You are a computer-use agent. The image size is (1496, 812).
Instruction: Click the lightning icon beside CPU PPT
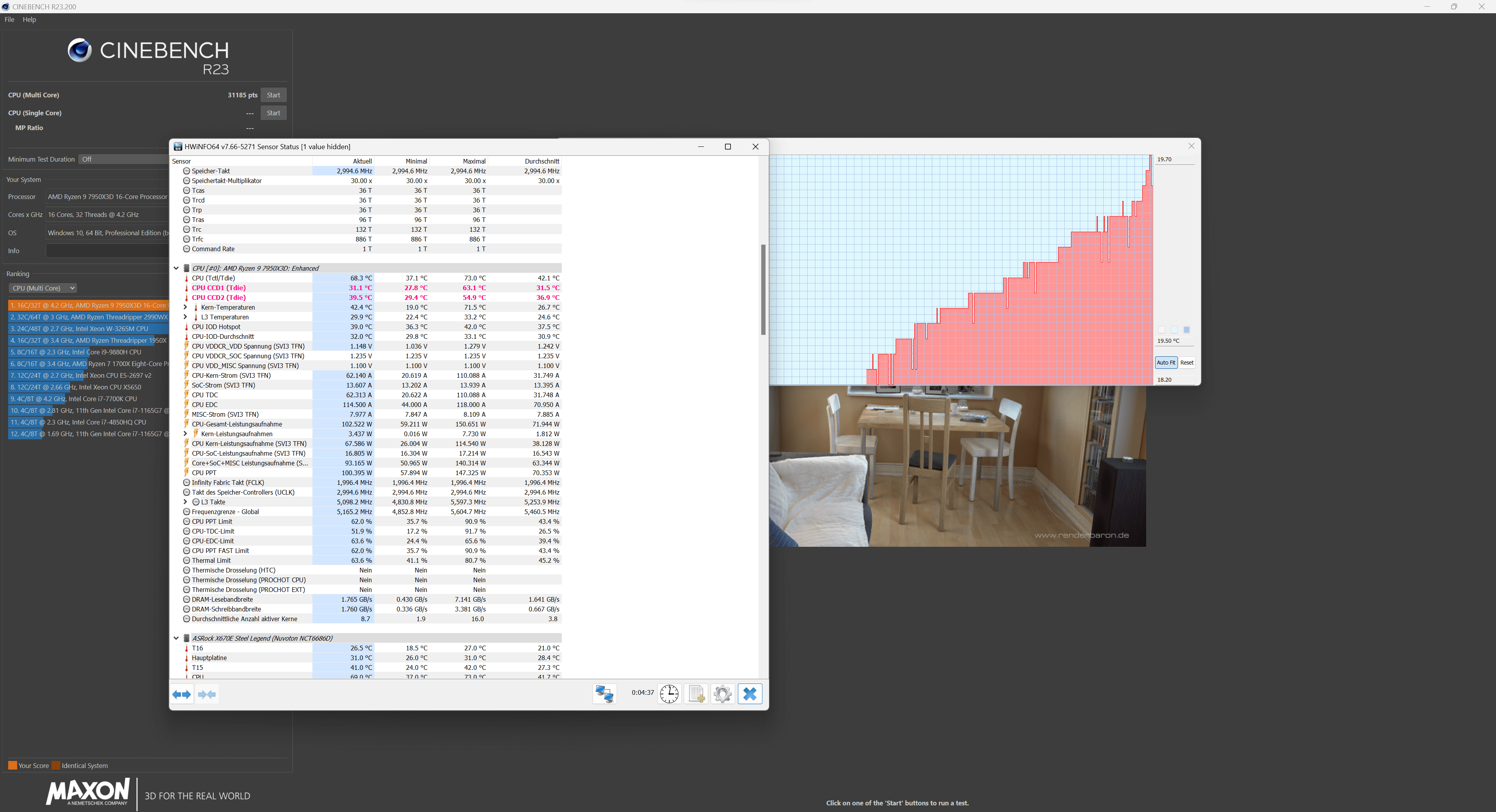point(187,473)
